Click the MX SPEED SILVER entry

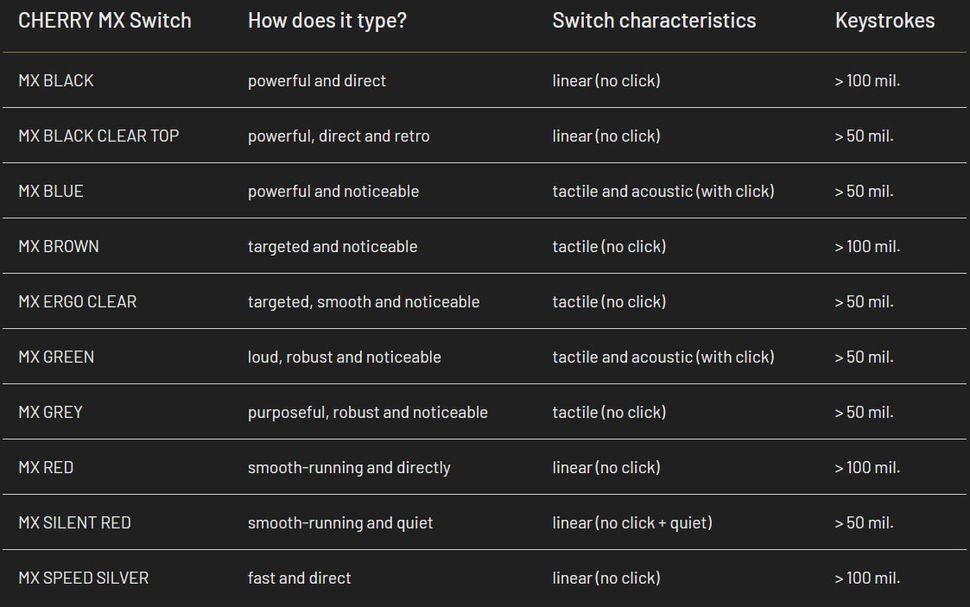pyautogui.click(x=84, y=578)
